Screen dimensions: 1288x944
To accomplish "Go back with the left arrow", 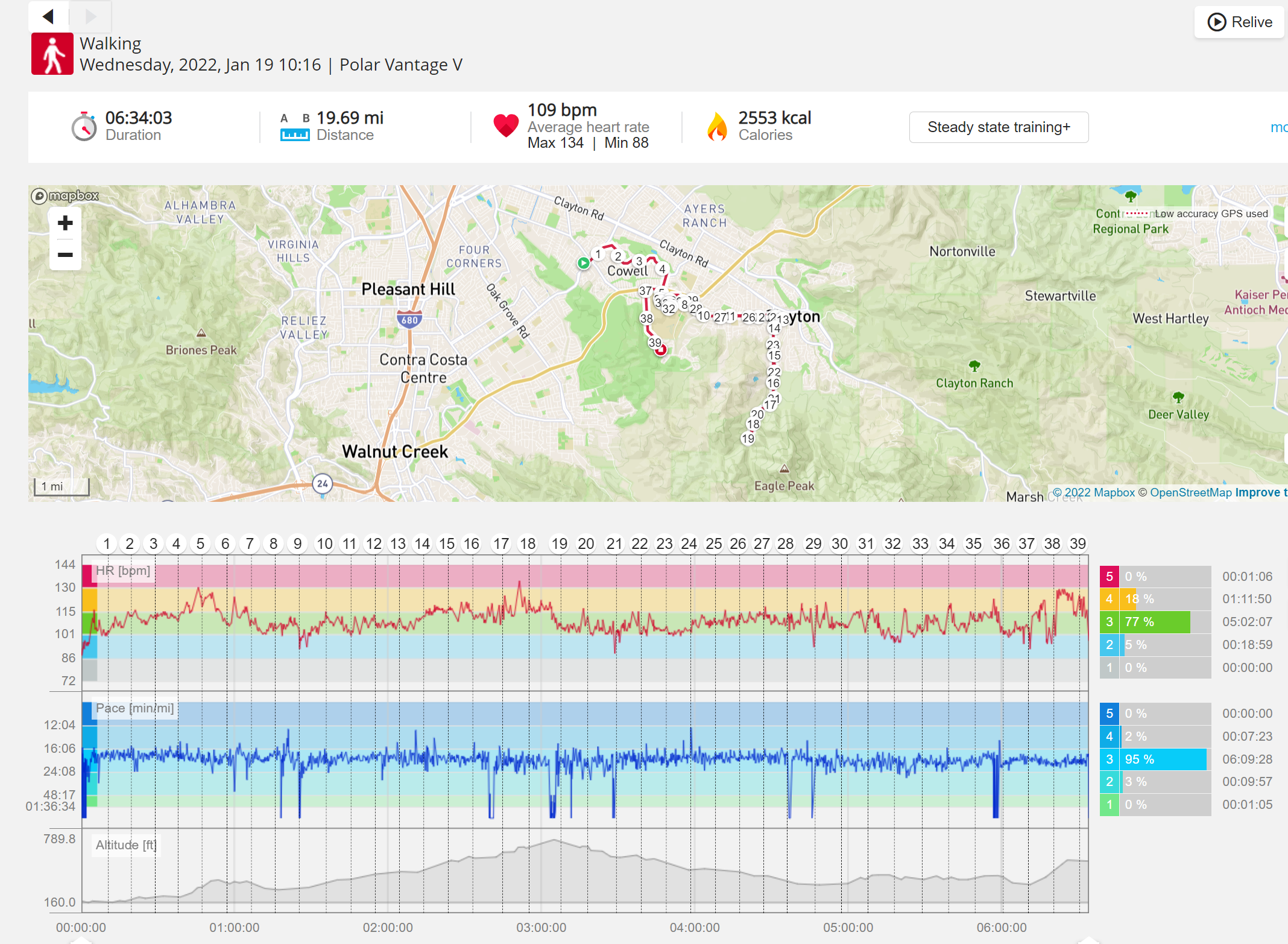I will [49, 16].
